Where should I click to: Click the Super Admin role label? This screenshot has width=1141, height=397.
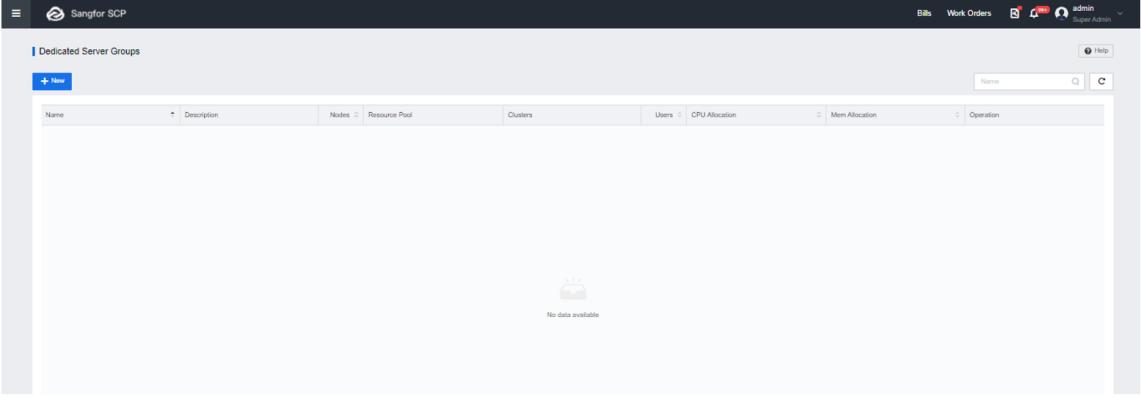(1092, 20)
